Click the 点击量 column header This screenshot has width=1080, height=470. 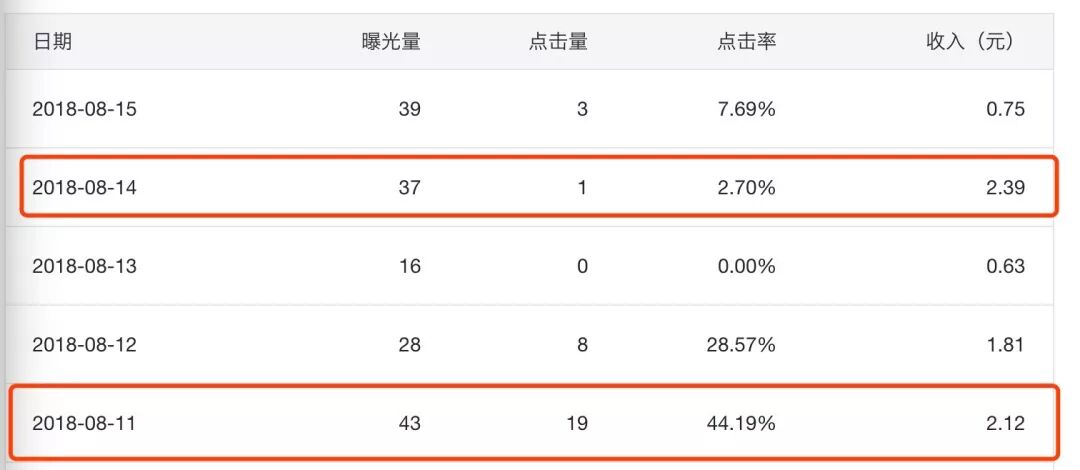pyautogui.click(x=559, y=42)
